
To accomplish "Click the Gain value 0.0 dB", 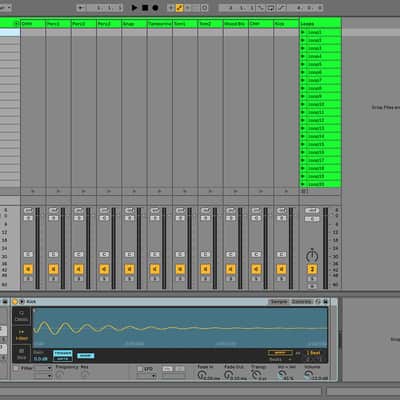I will coord(41,359).
